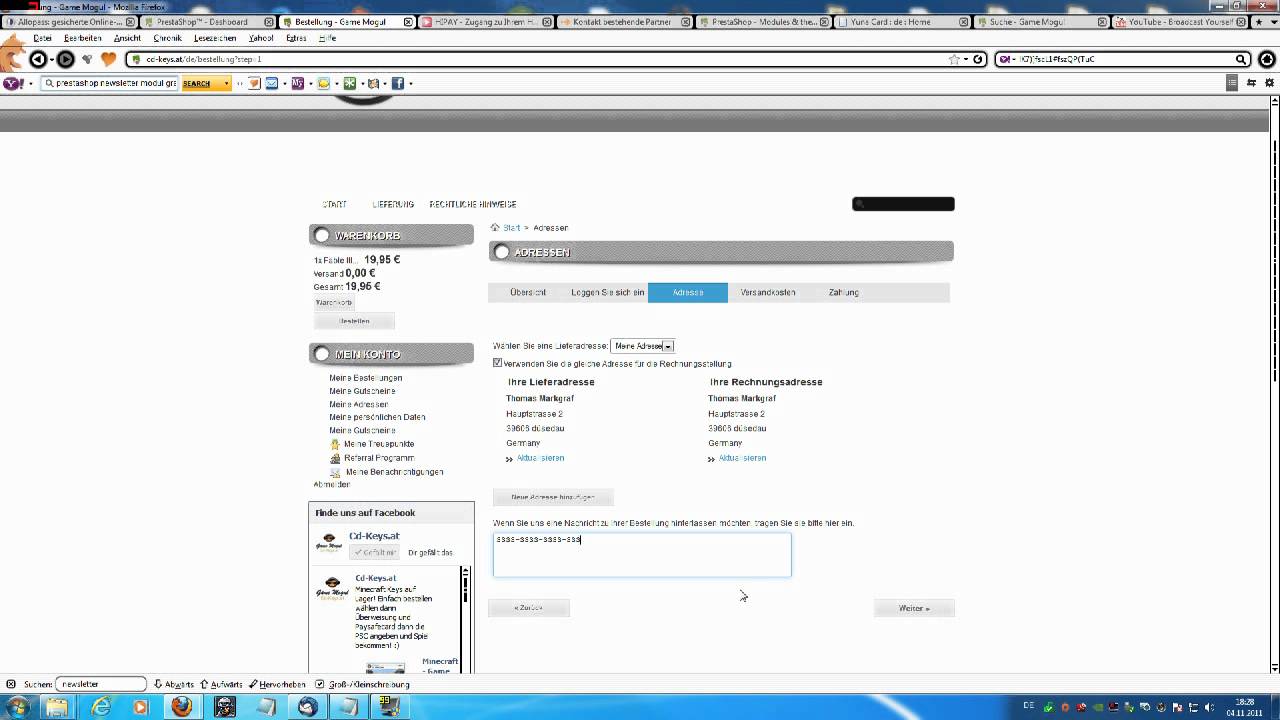Open the Lesezeichen menu
1280x720 pixels.
tap(215, 38)
